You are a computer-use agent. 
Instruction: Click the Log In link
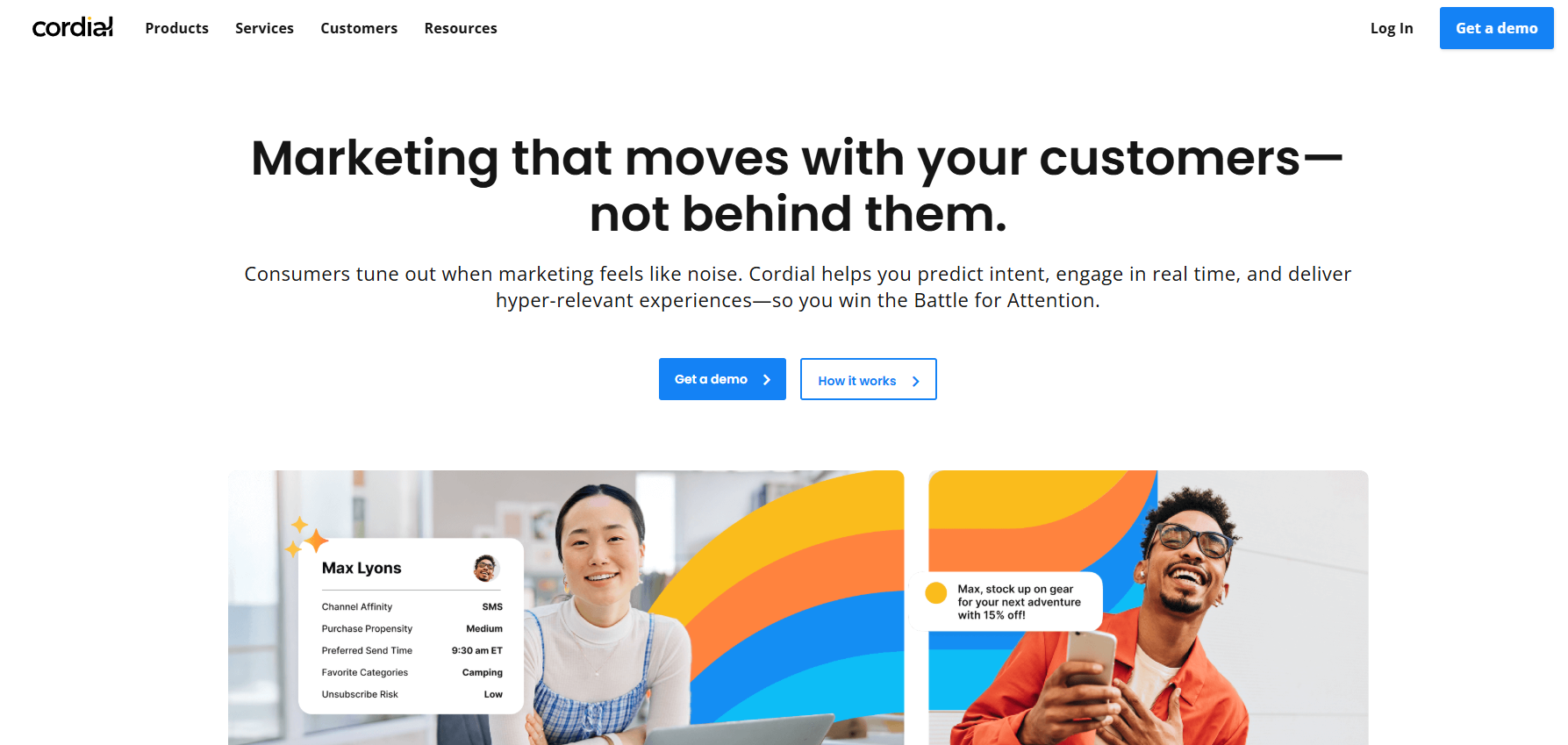(1392, 28)
